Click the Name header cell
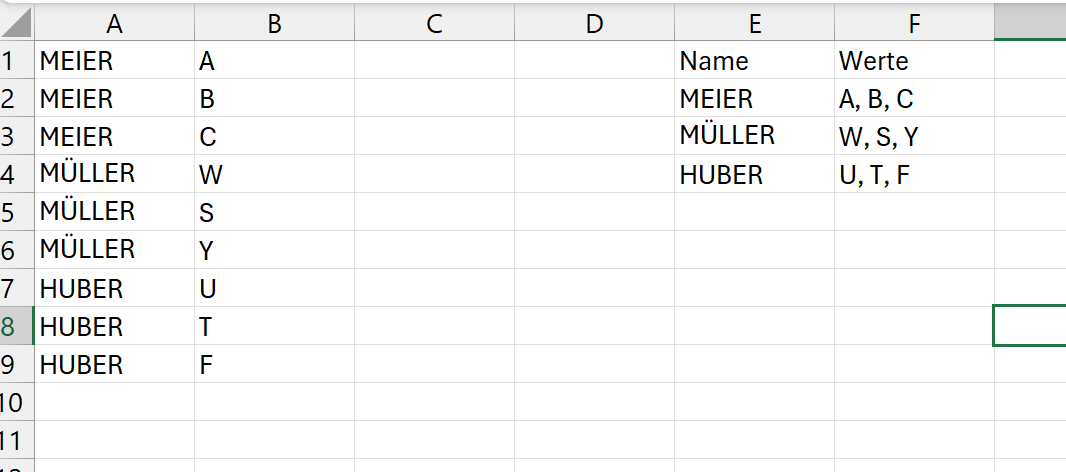The width and height of the screenshot is (1066, 472). coord(755,60)
